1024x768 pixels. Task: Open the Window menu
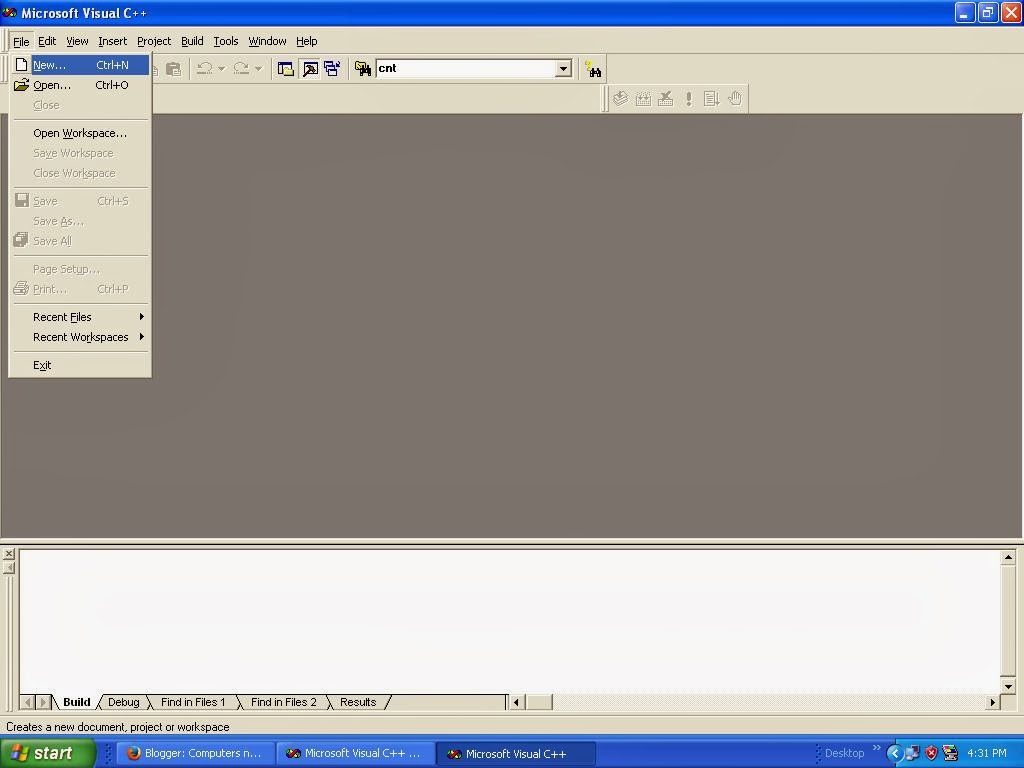[x=267, y=41]
